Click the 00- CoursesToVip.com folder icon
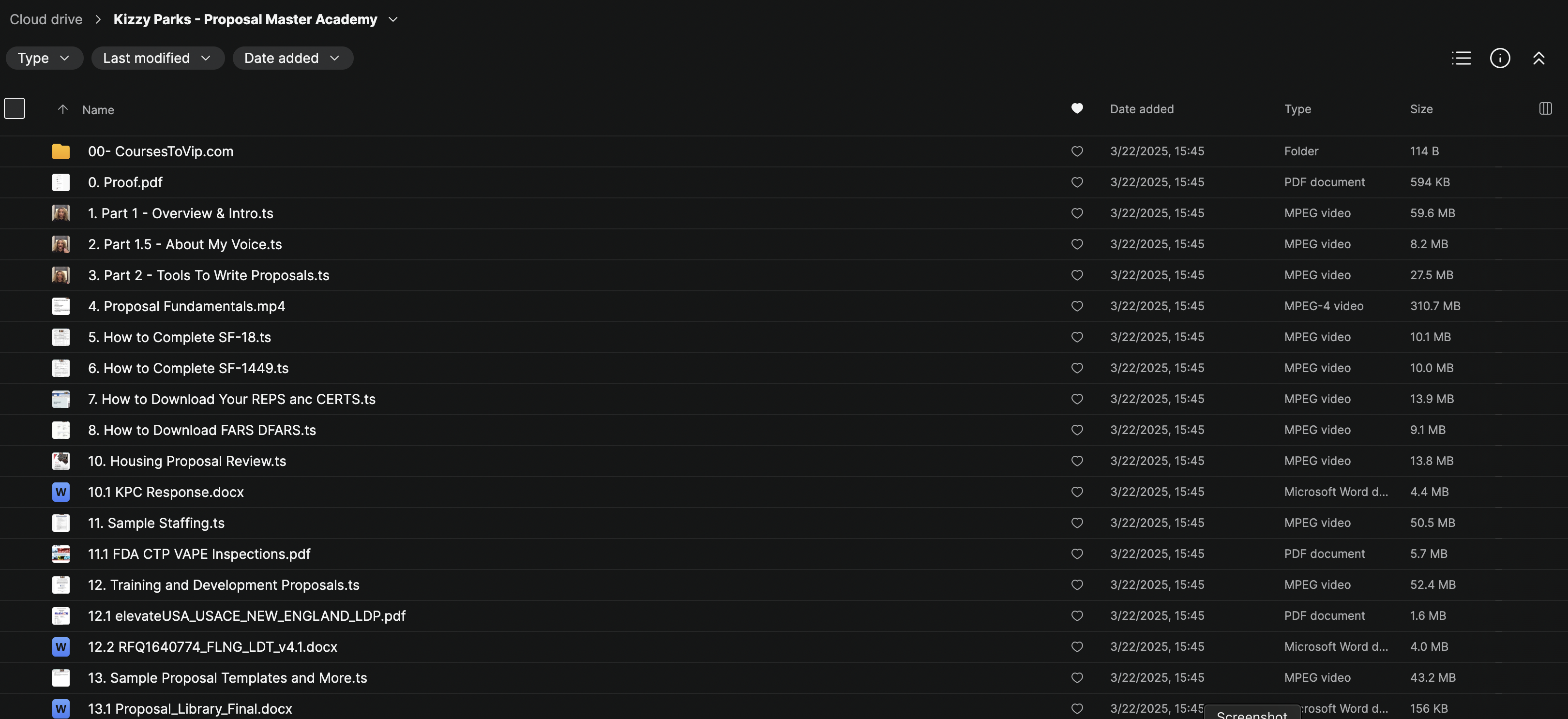This screenshot has height=719, width=1568. pyautogui.click(x=61, y=151)
